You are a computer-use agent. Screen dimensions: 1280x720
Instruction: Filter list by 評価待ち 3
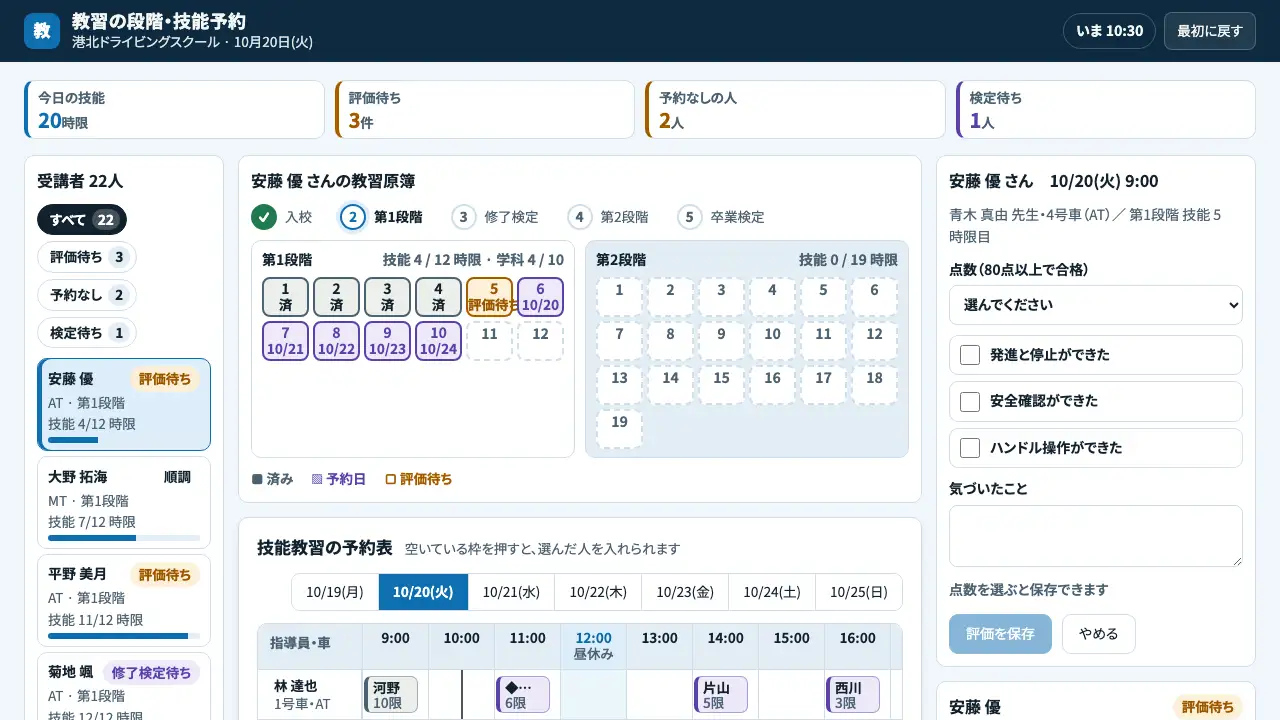87,257
